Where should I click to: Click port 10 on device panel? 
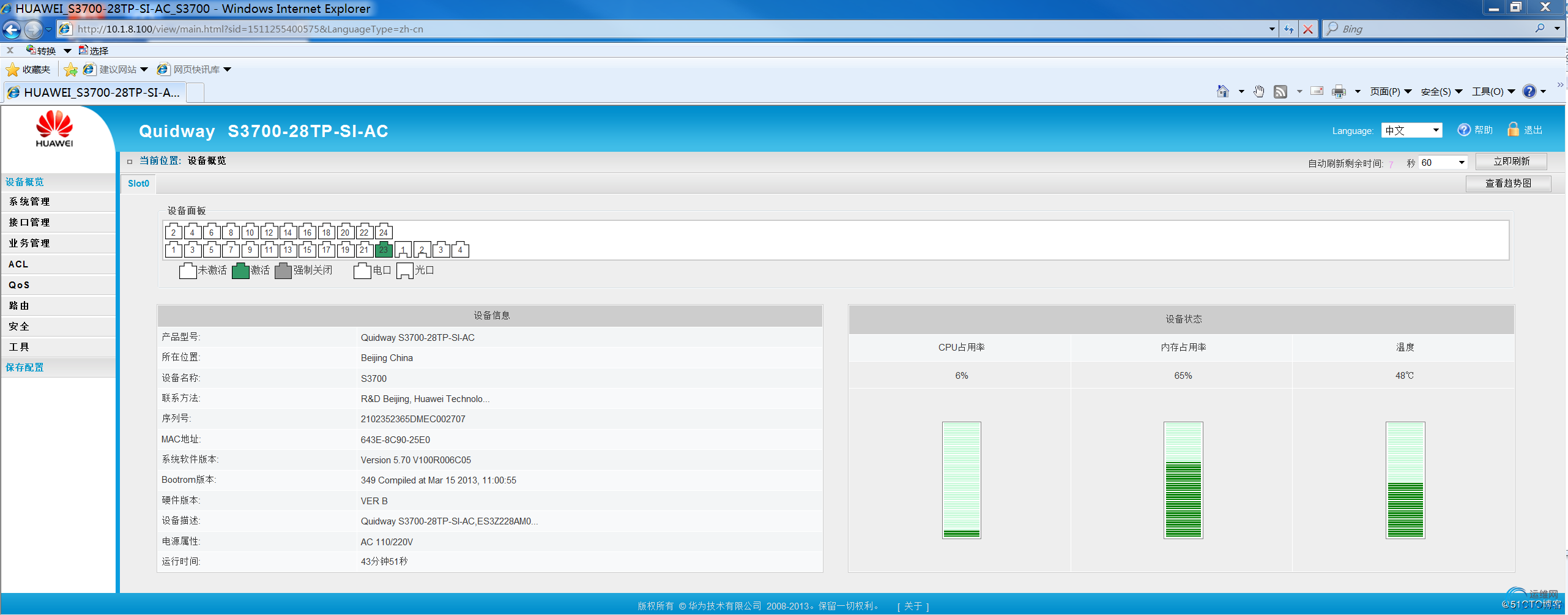tap(250, 232)
